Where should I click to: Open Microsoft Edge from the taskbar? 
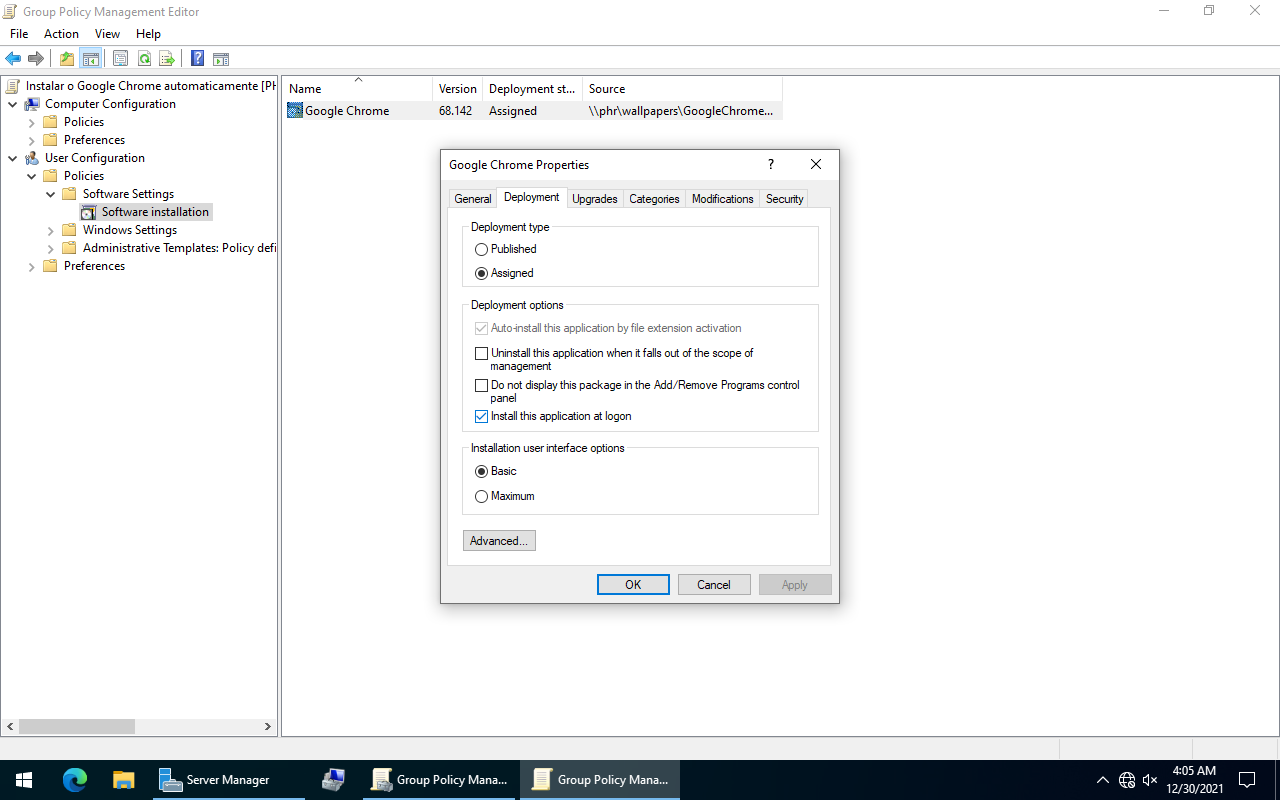point(75,780)
